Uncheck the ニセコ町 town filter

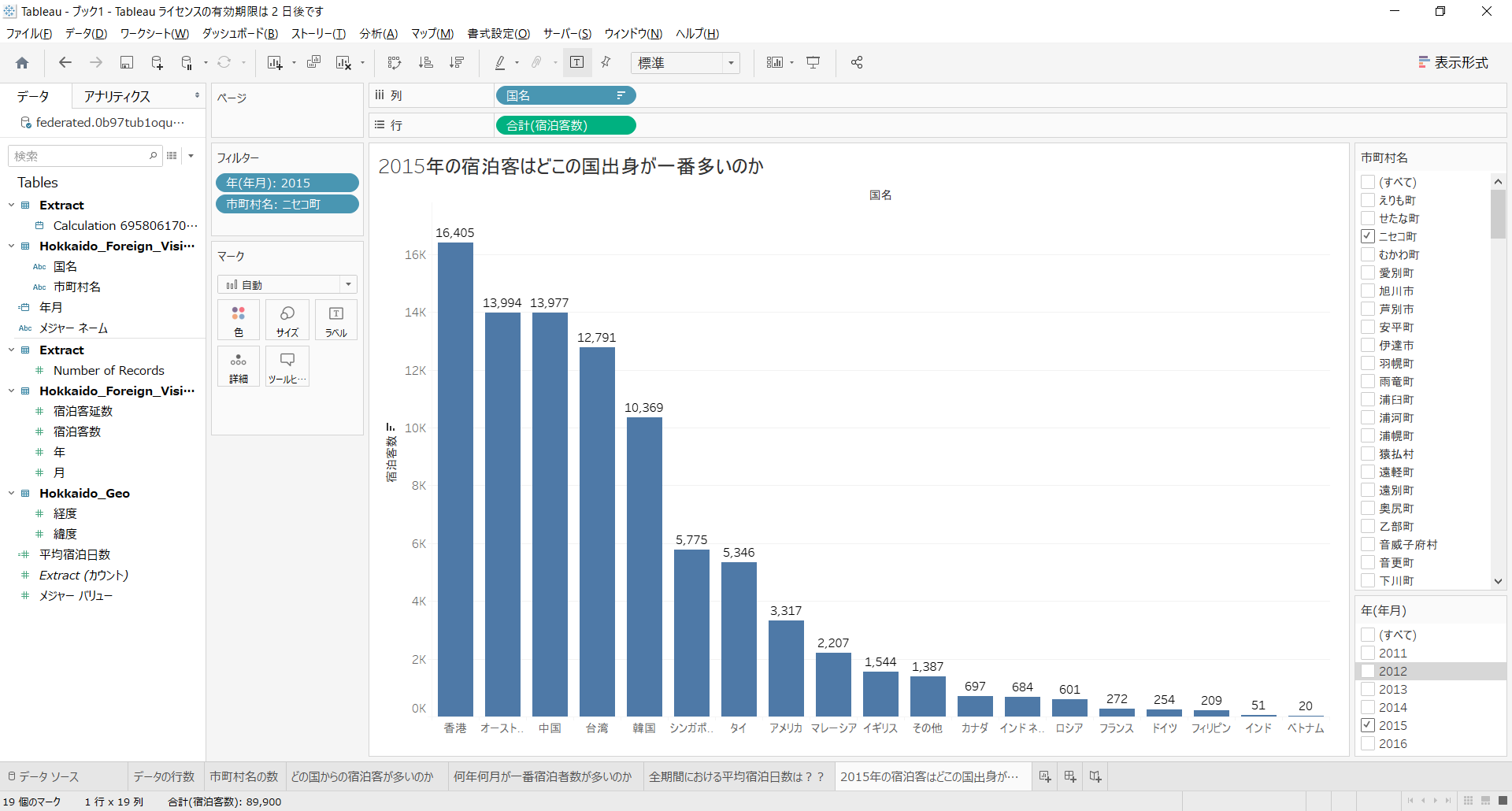1368,236
